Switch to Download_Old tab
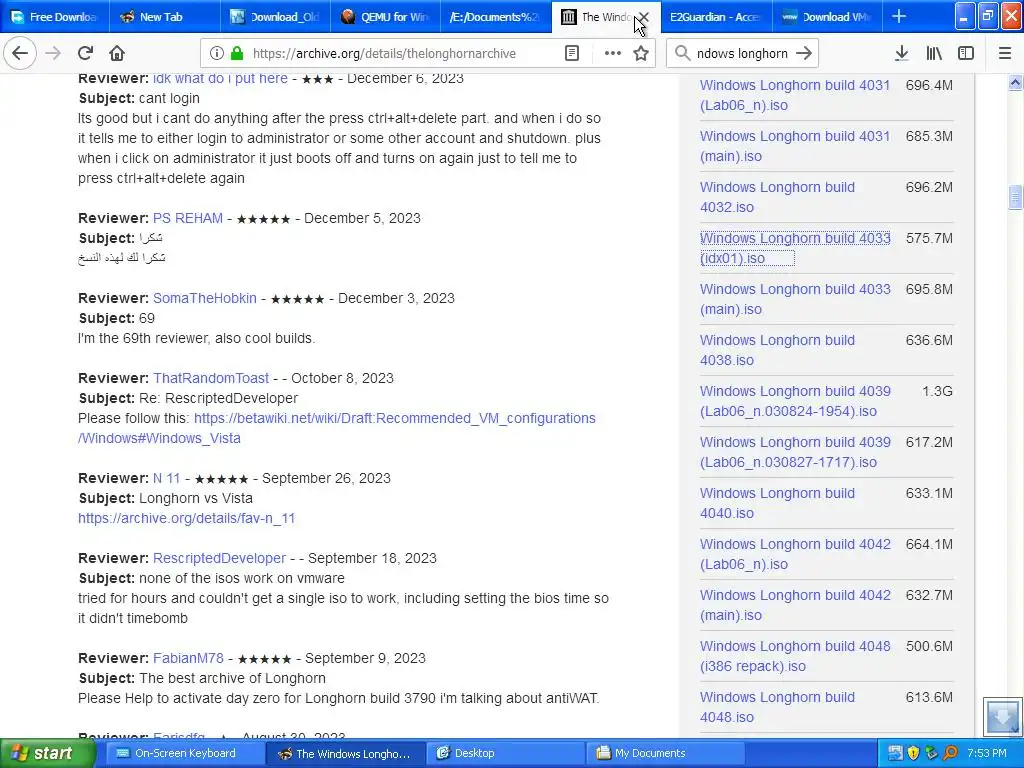The image size is (1024, 768). tap(276, 17)
